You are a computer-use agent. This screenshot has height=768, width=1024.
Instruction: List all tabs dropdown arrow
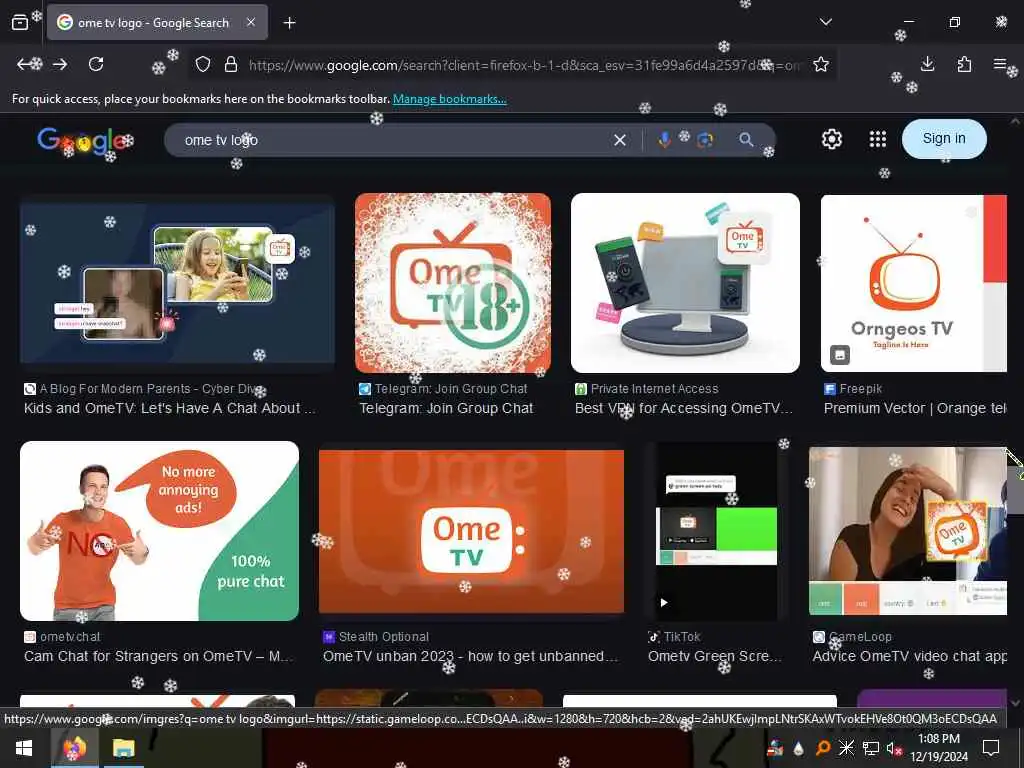pos(825,22)
